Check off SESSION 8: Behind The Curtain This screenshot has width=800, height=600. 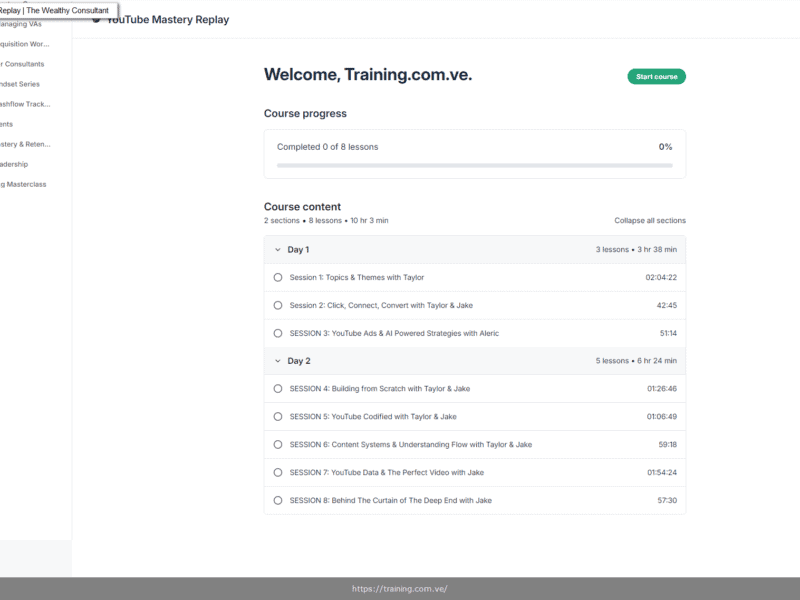[278, 500]
